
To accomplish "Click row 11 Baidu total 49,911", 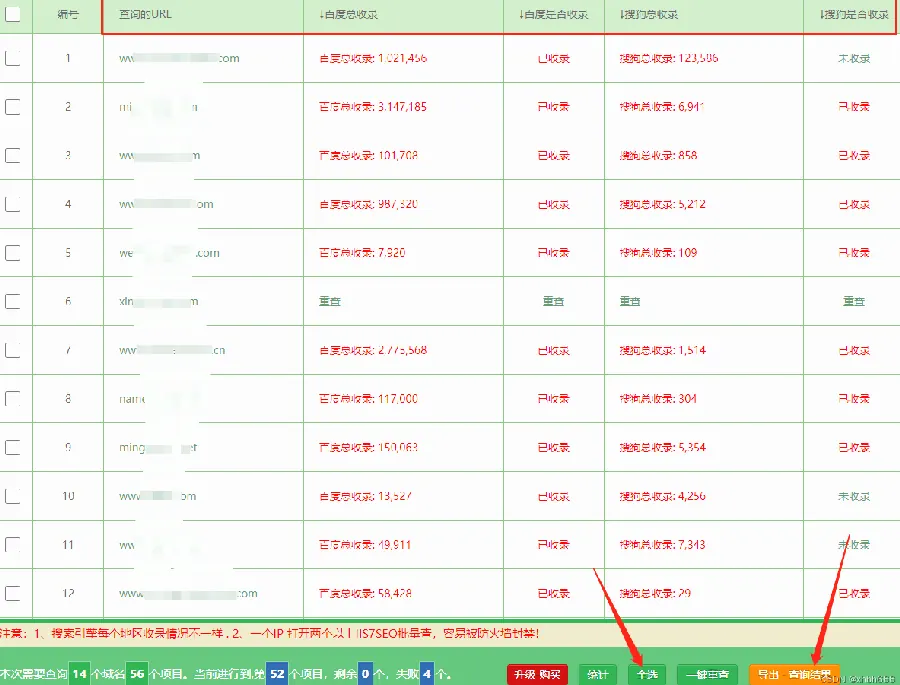I will [x=365, y=544].
